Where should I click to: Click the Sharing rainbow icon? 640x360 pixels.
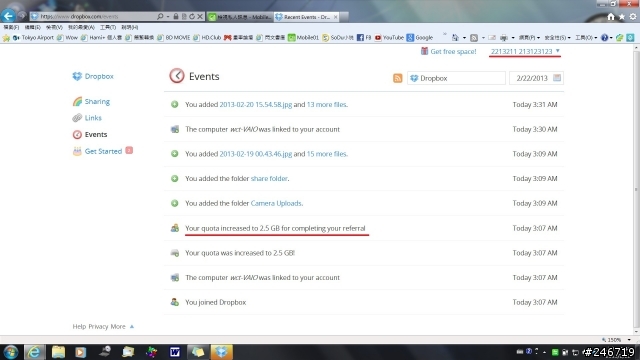[x=77, y=101]
